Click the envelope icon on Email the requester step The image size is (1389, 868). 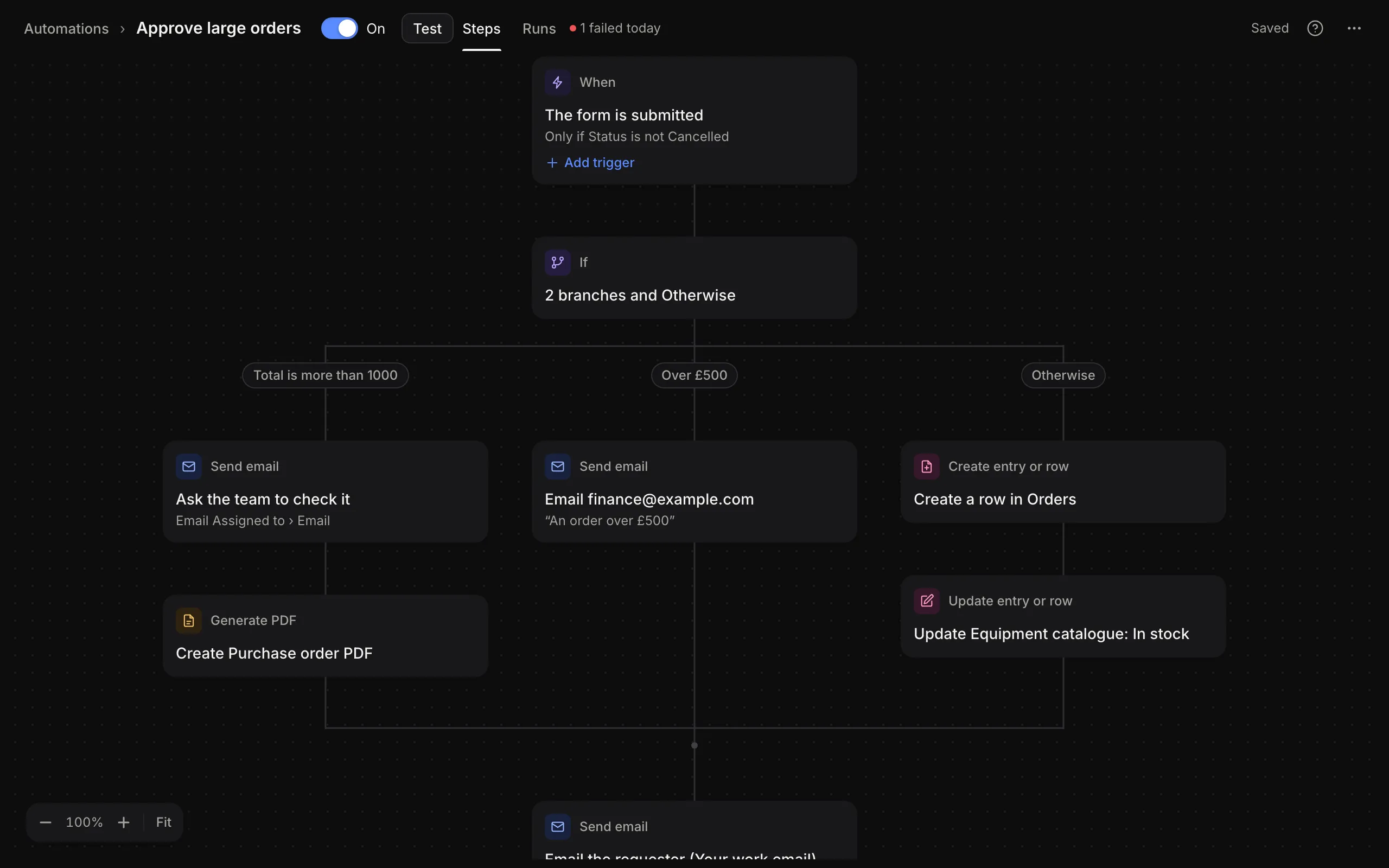(x=557, y=826)
